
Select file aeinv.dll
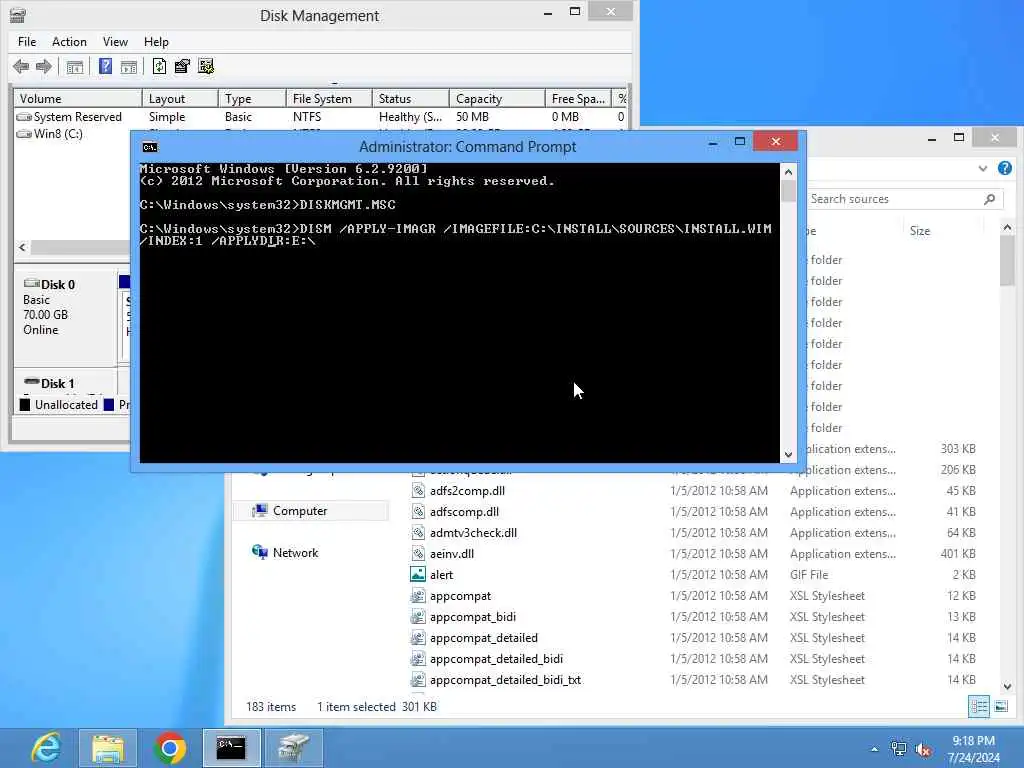(x=452, y=553)
